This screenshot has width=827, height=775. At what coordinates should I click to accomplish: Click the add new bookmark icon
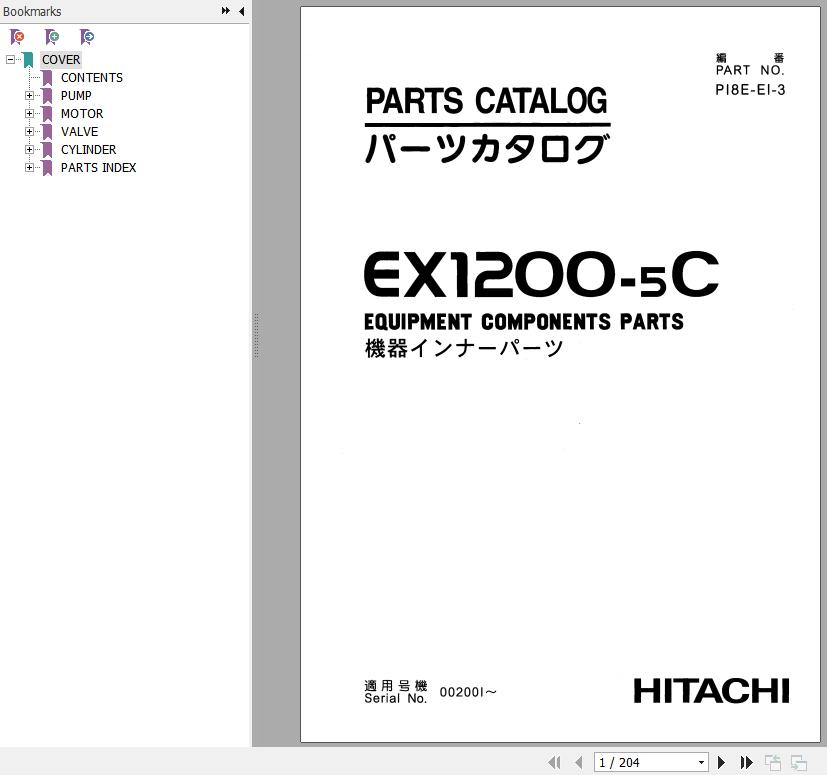(52, 37)
